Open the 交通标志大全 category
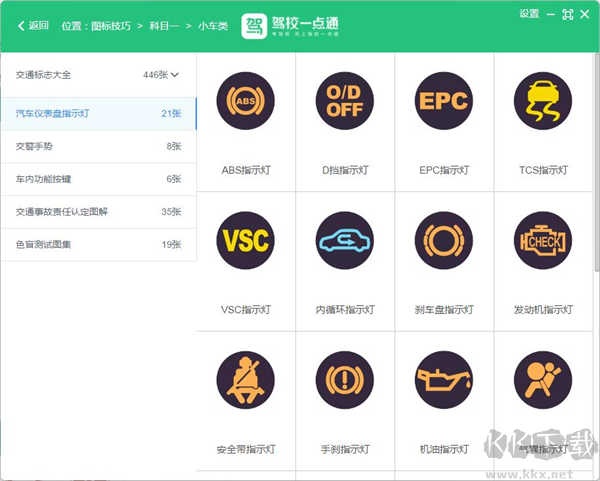Screen dimensions: 600x481 click(99, 75)
